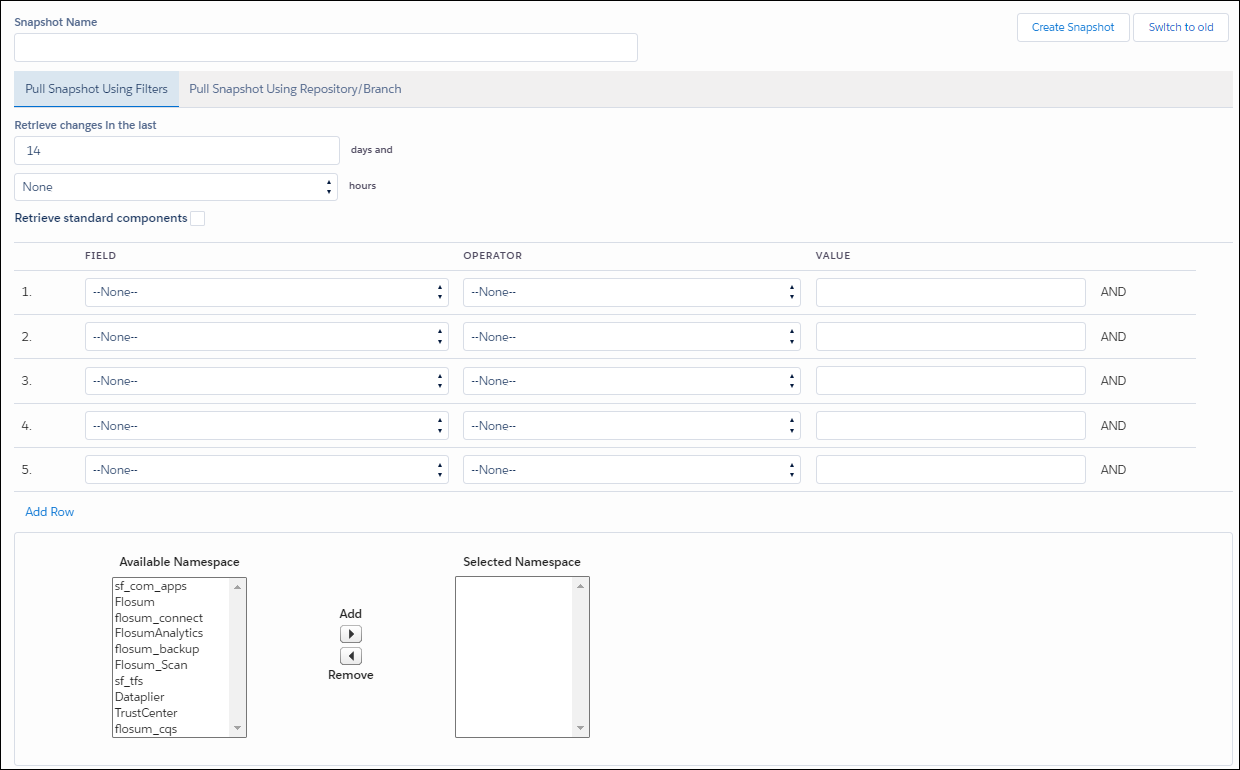Click the days input field showing 14

pyautogui.click(x=177, y=150)
